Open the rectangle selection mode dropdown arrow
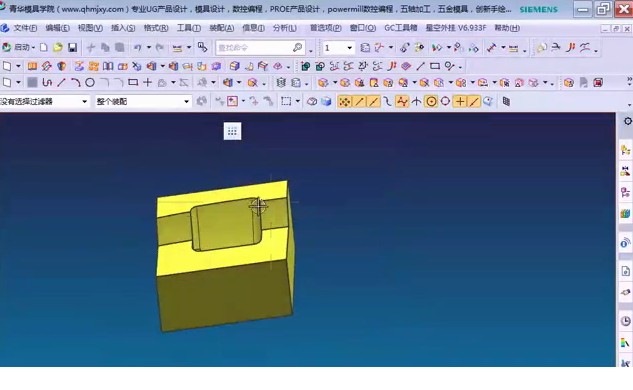633x390 pixels. pos(298,101)
